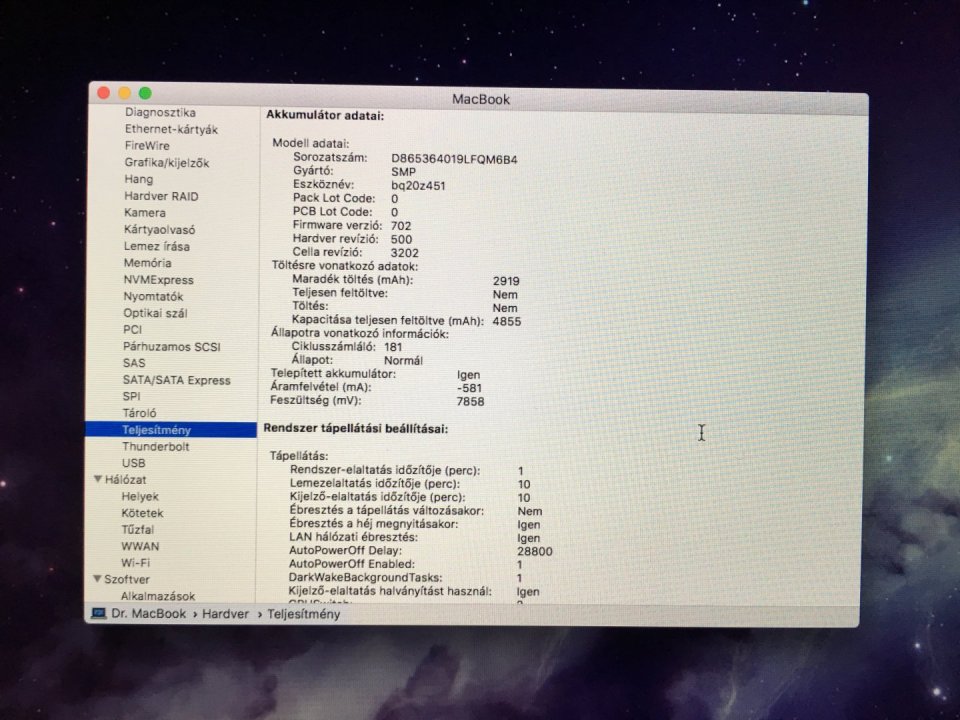Click DarkWakeBackgroundTasks label

(x=365, y=577)
